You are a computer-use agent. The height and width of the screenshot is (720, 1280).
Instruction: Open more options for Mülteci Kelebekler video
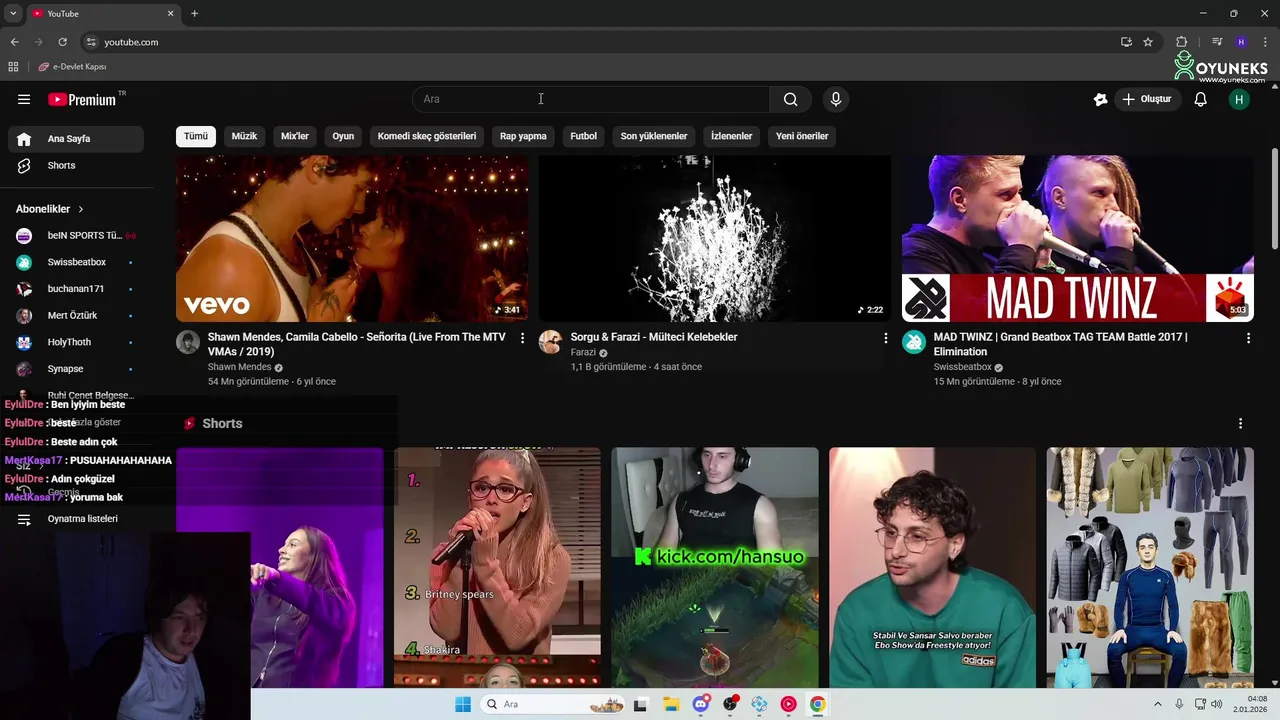[x=885, y=338]
